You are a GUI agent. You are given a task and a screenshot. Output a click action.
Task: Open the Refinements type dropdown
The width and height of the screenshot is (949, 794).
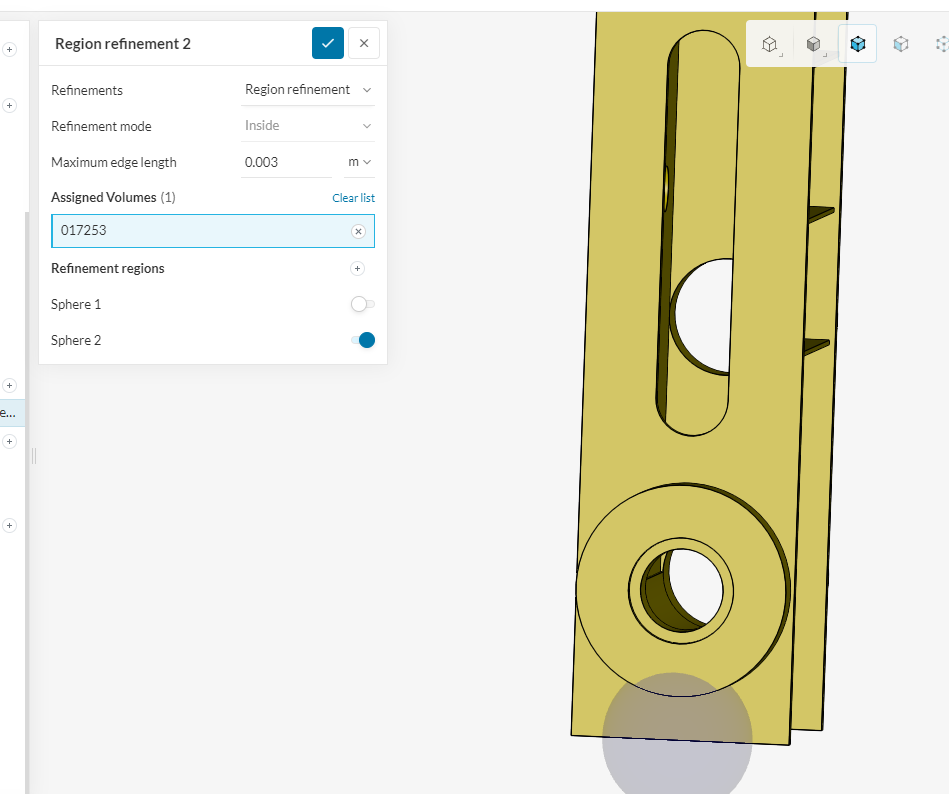click(x=307, y=90)
